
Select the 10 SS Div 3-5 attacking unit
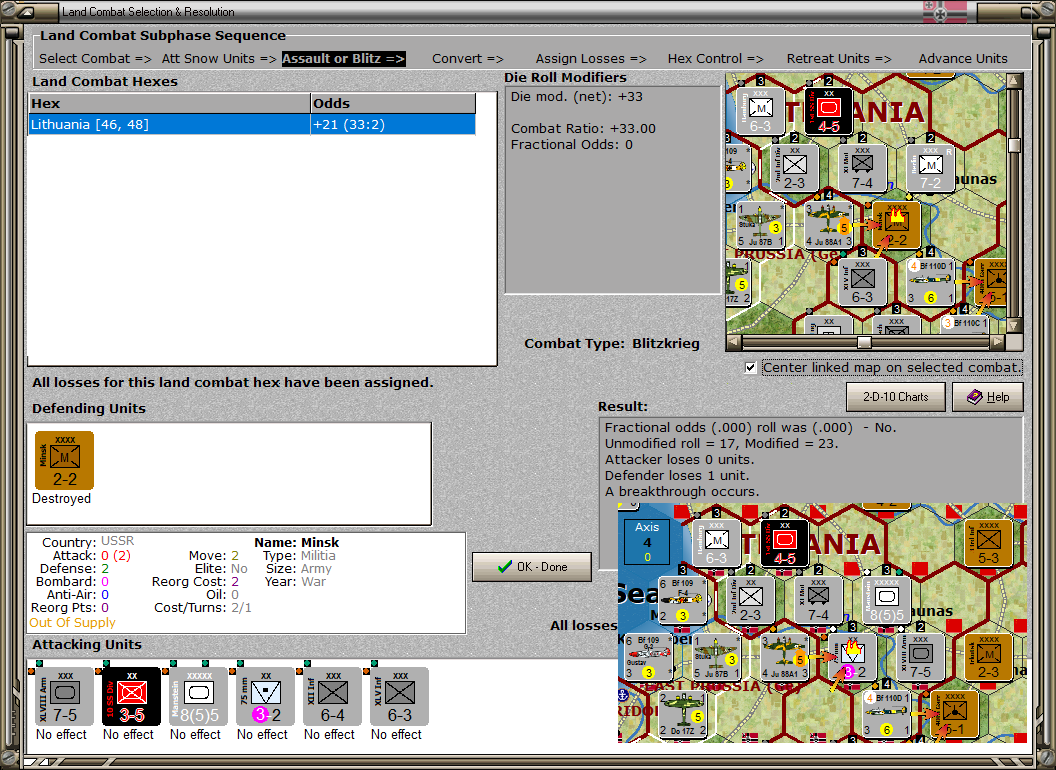click(x=131, y=697)
